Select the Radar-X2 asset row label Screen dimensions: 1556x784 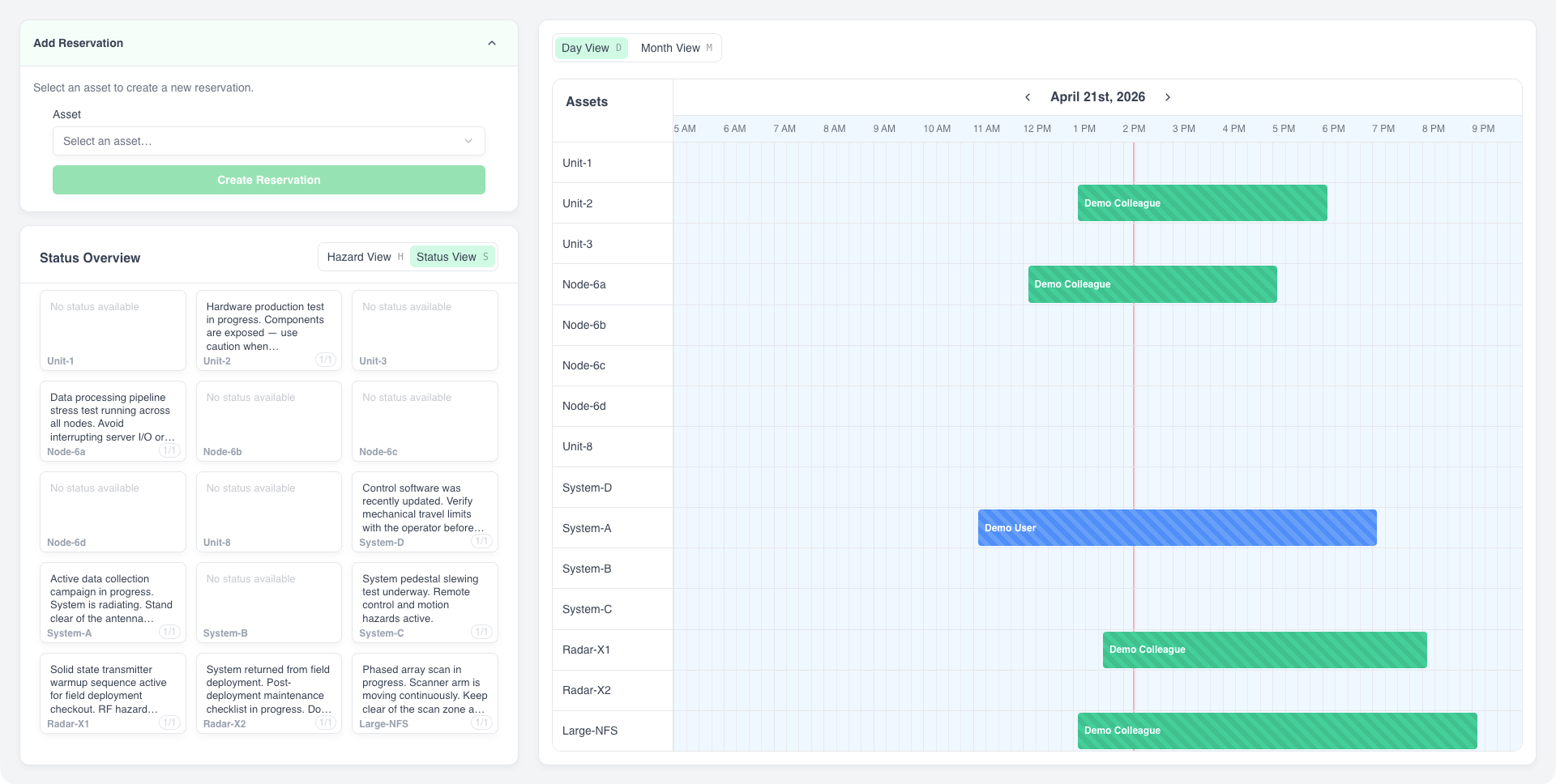coord(586,690)
